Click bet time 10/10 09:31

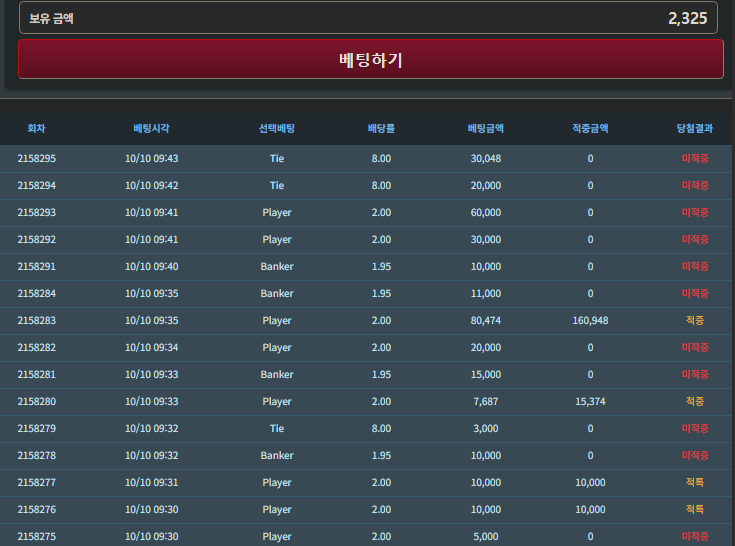[151, 482]
